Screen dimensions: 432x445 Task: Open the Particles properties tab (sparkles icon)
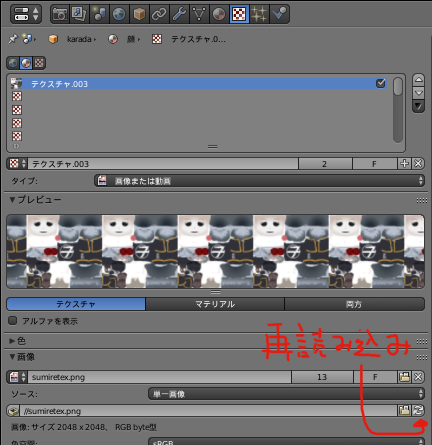pos(259,14)
